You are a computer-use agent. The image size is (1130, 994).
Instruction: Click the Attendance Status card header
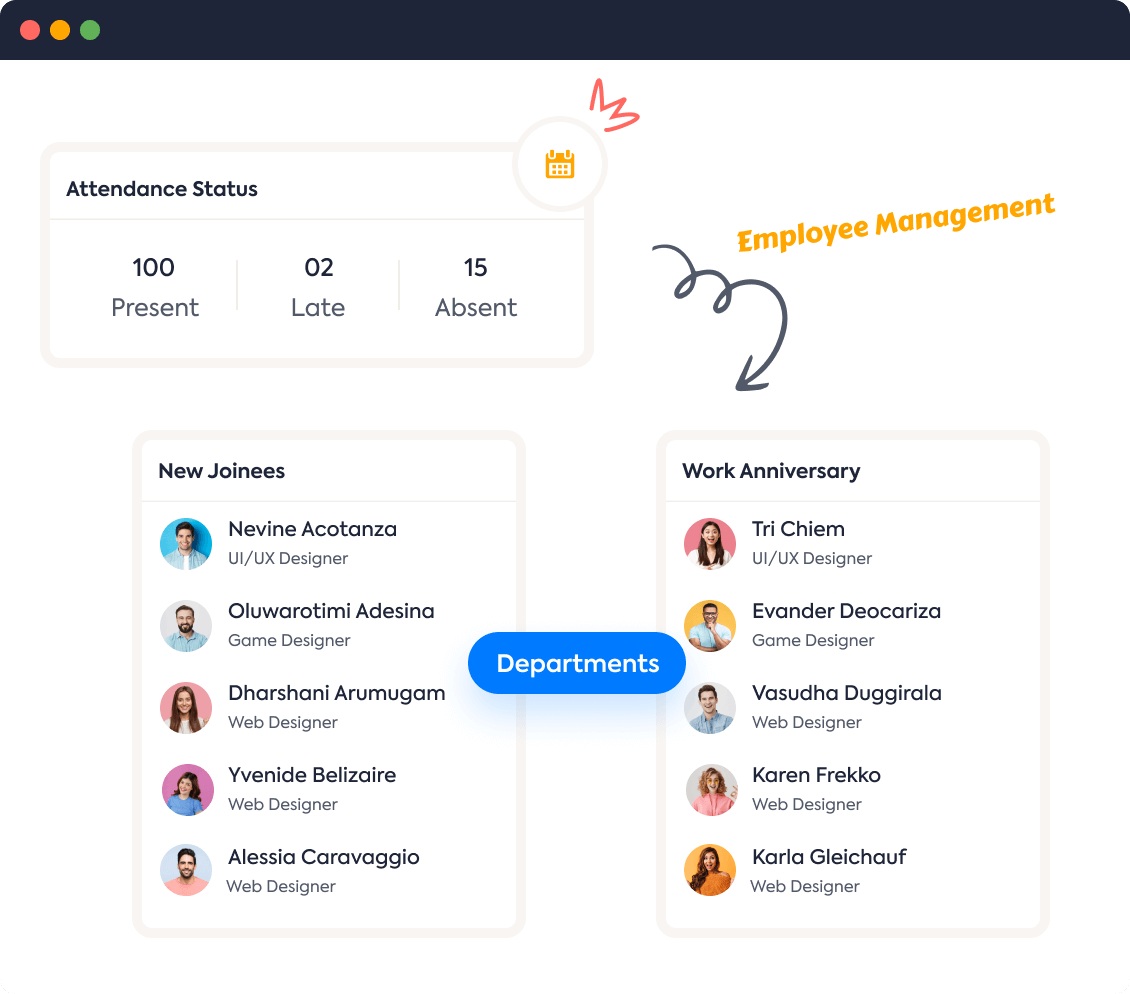[x=161, y=188]
